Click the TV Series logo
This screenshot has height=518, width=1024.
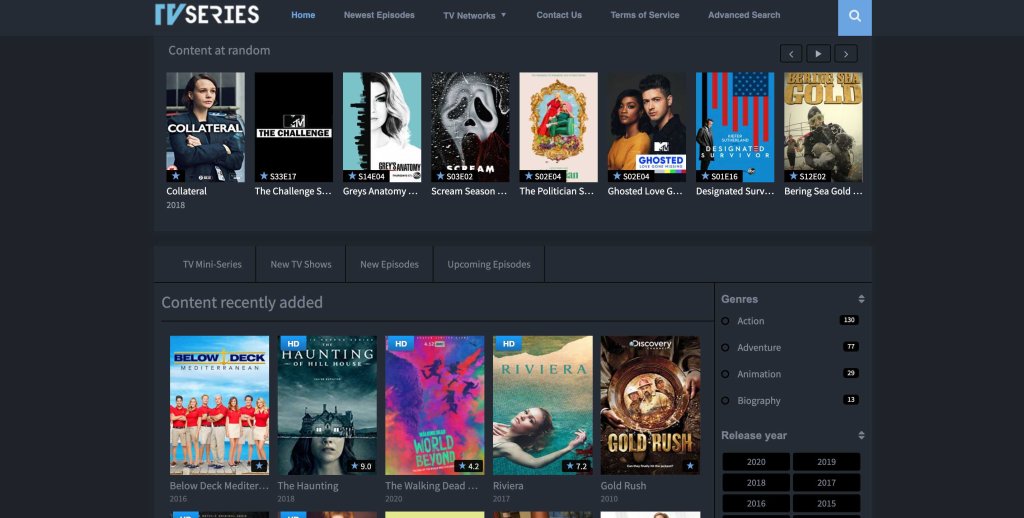(x=206, y=14)
